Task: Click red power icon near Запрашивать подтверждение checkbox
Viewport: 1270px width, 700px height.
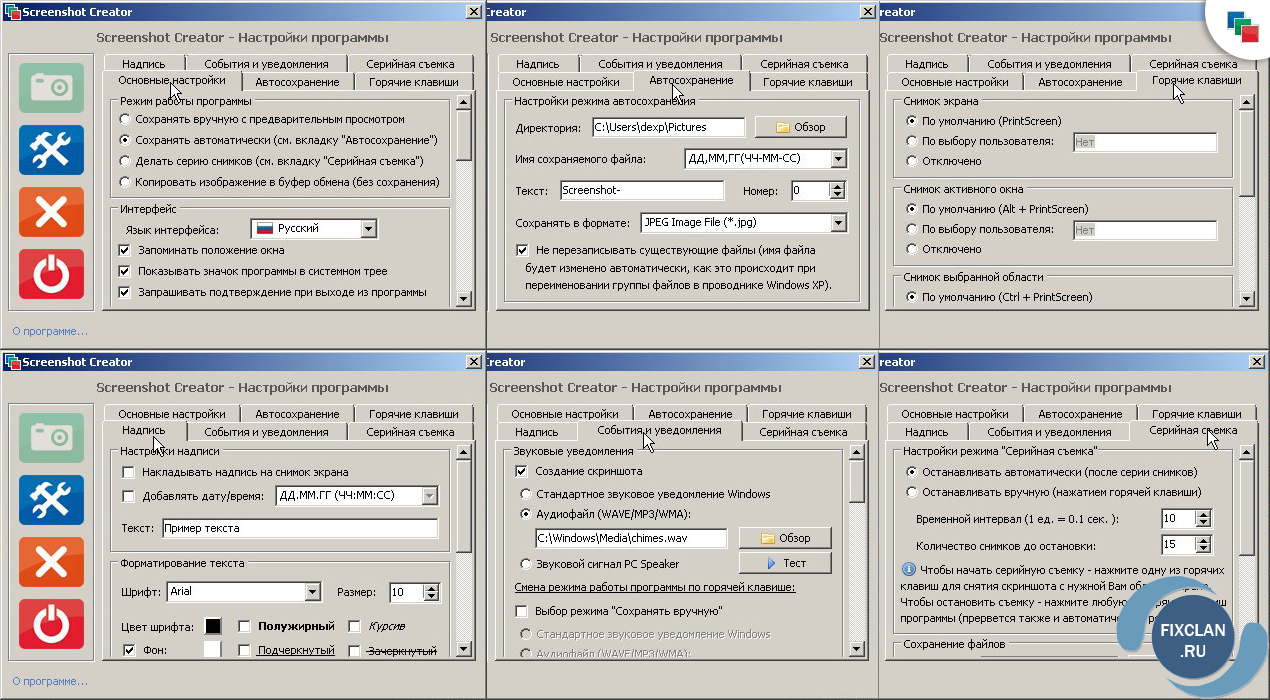Action: (51, 273)
